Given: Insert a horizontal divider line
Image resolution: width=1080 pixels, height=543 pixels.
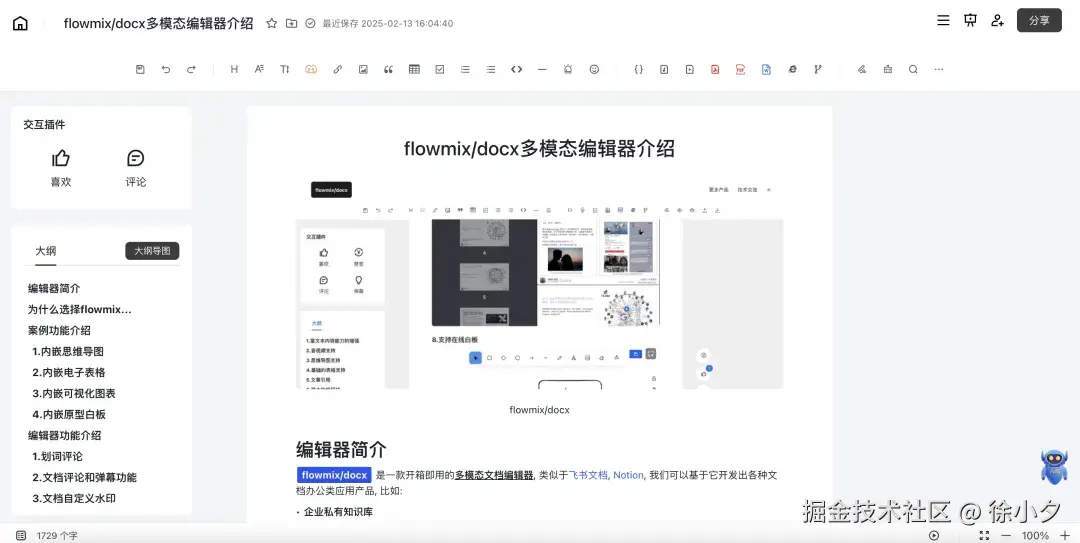Looking at the screenshot, I should tap(542, 70).
